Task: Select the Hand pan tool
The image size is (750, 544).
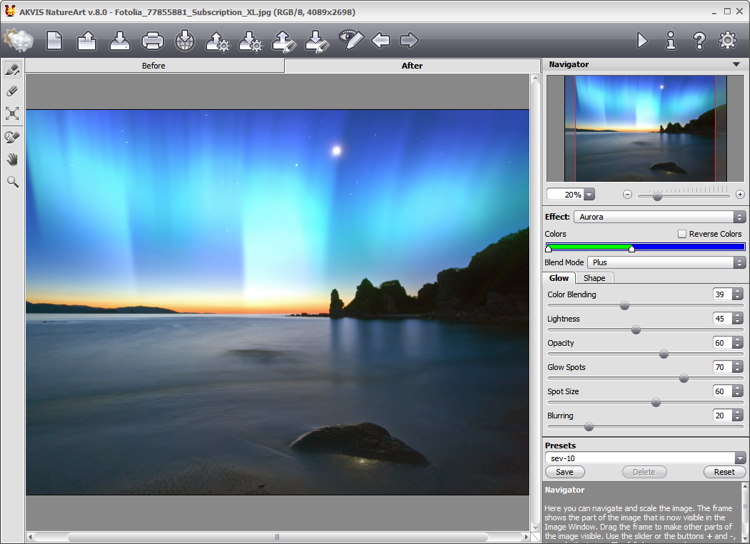Action: tap(13, 159)
